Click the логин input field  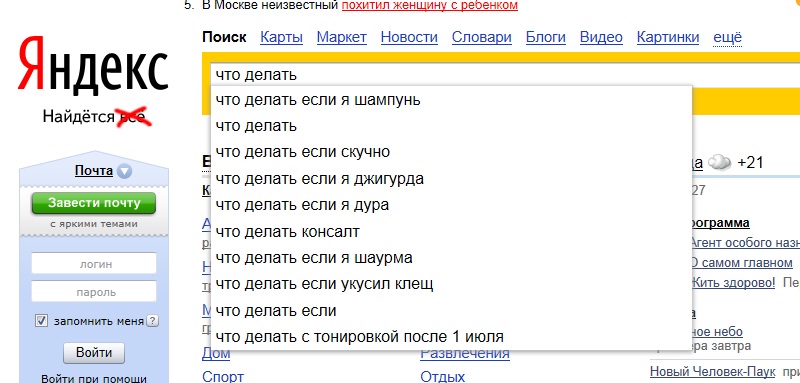(x=94, y=264)
